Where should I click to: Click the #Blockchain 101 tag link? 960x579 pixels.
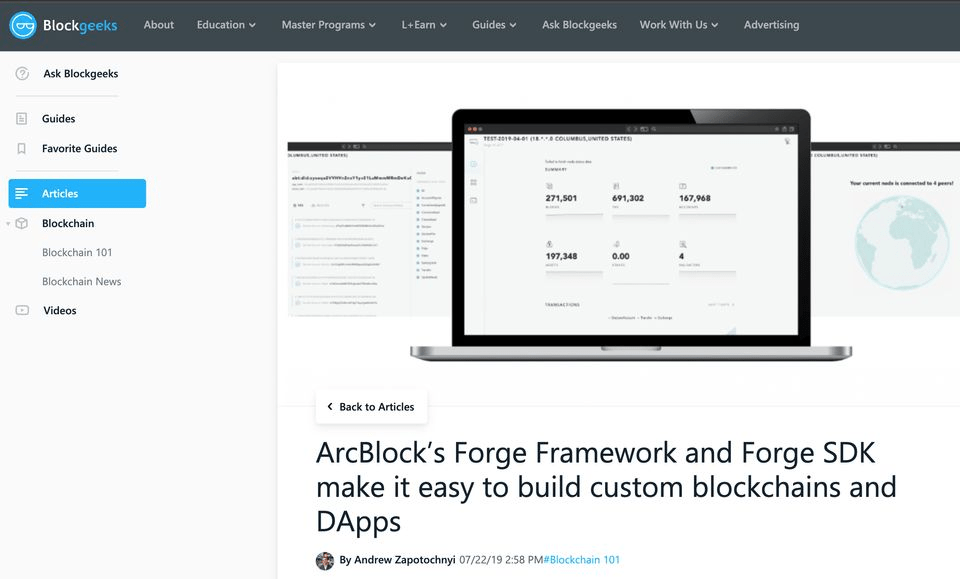(582, 560)
